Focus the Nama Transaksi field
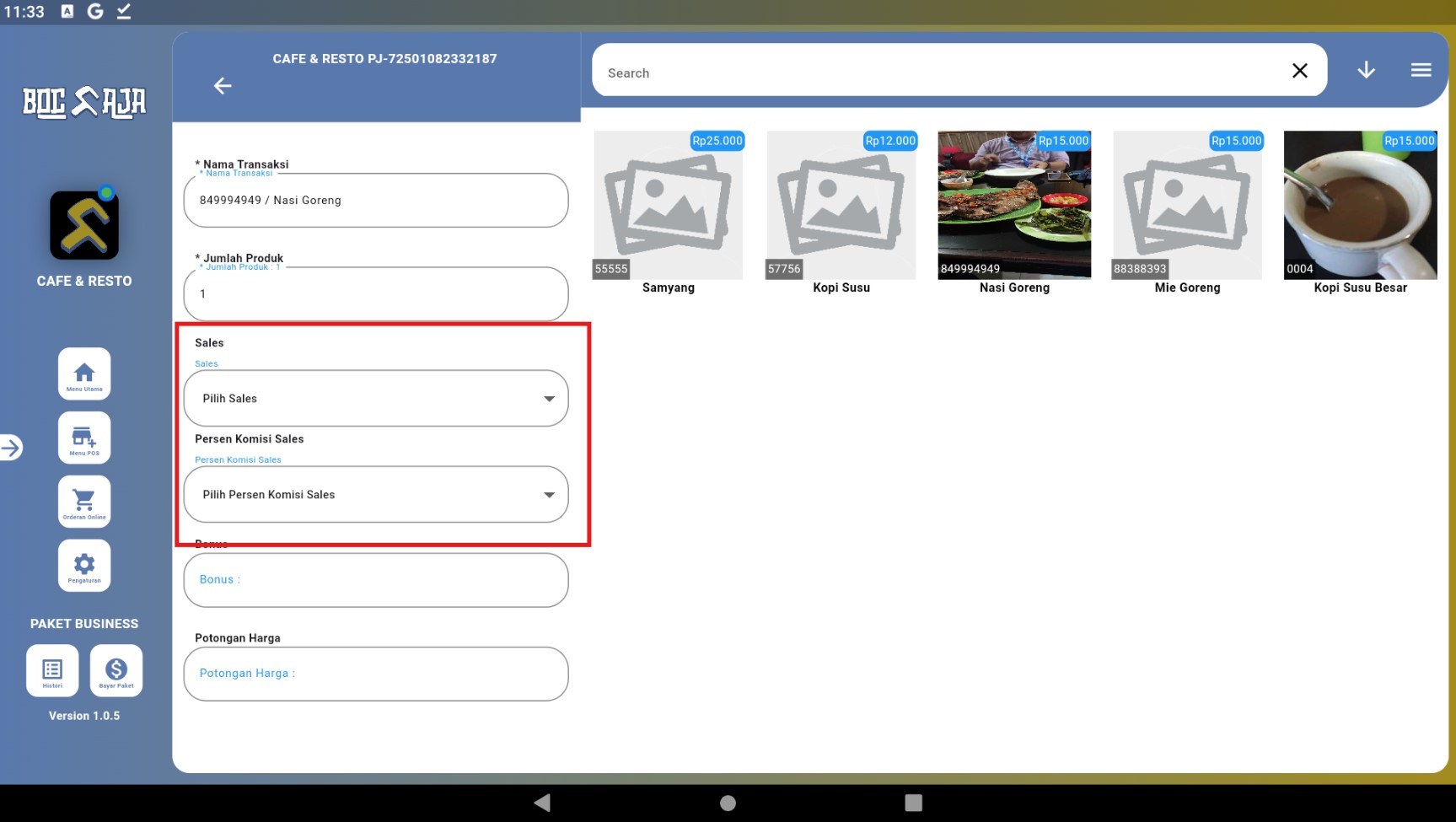The height and width of the screenshot is (822, 1456). click(x=376, y=201)
